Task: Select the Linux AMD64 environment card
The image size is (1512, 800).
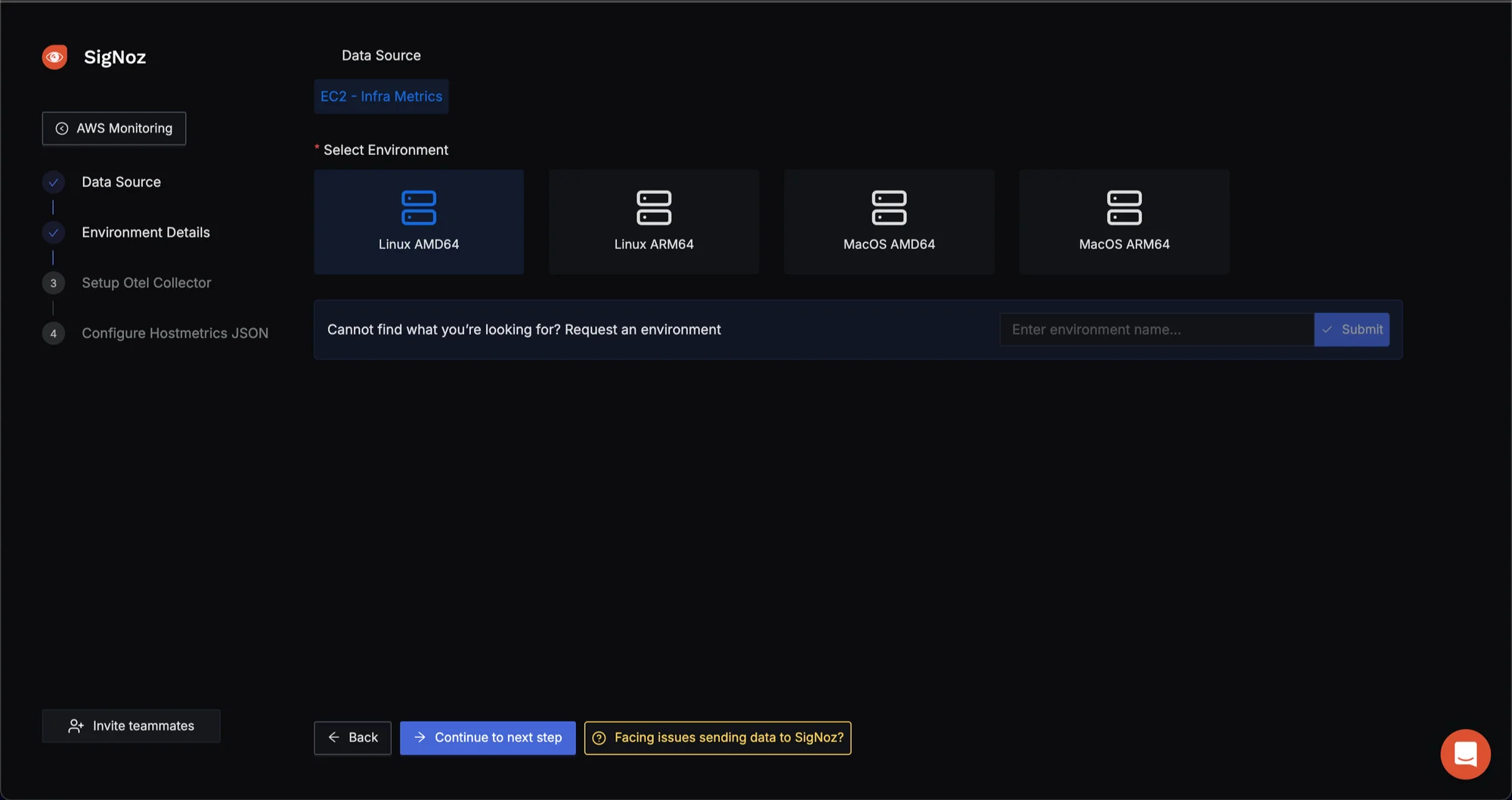Action: (419, 222)
